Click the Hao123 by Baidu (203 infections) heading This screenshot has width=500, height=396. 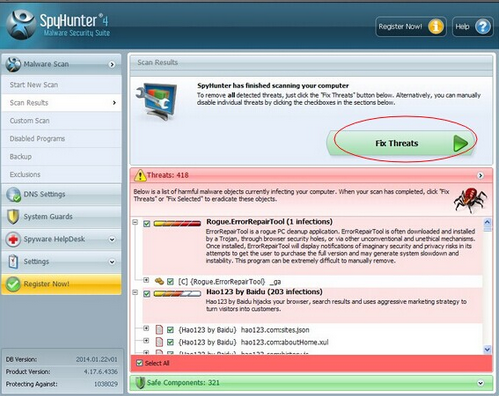click(264, 292)
